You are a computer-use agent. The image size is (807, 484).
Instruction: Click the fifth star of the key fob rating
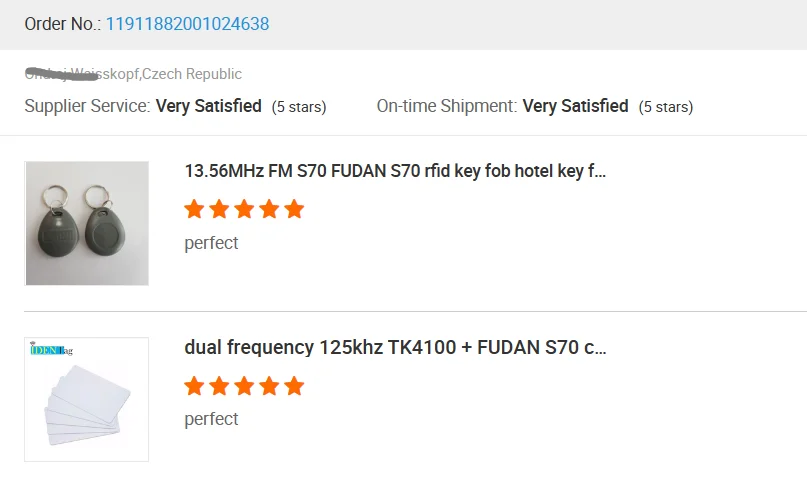click(293, 209)
